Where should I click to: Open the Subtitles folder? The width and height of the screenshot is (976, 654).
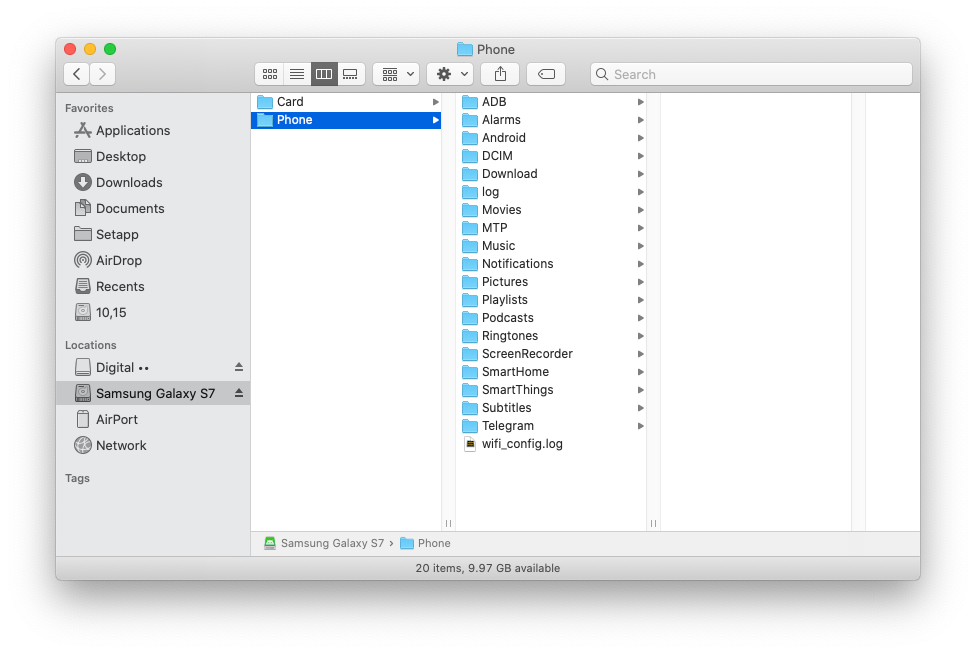pos(551,408)
